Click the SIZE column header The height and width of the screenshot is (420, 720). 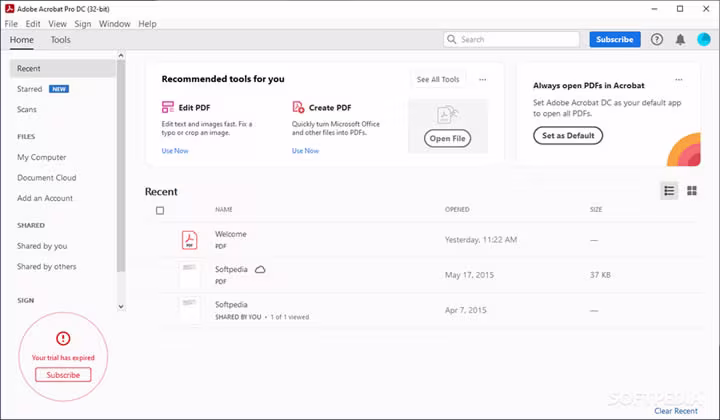point(596,209)
